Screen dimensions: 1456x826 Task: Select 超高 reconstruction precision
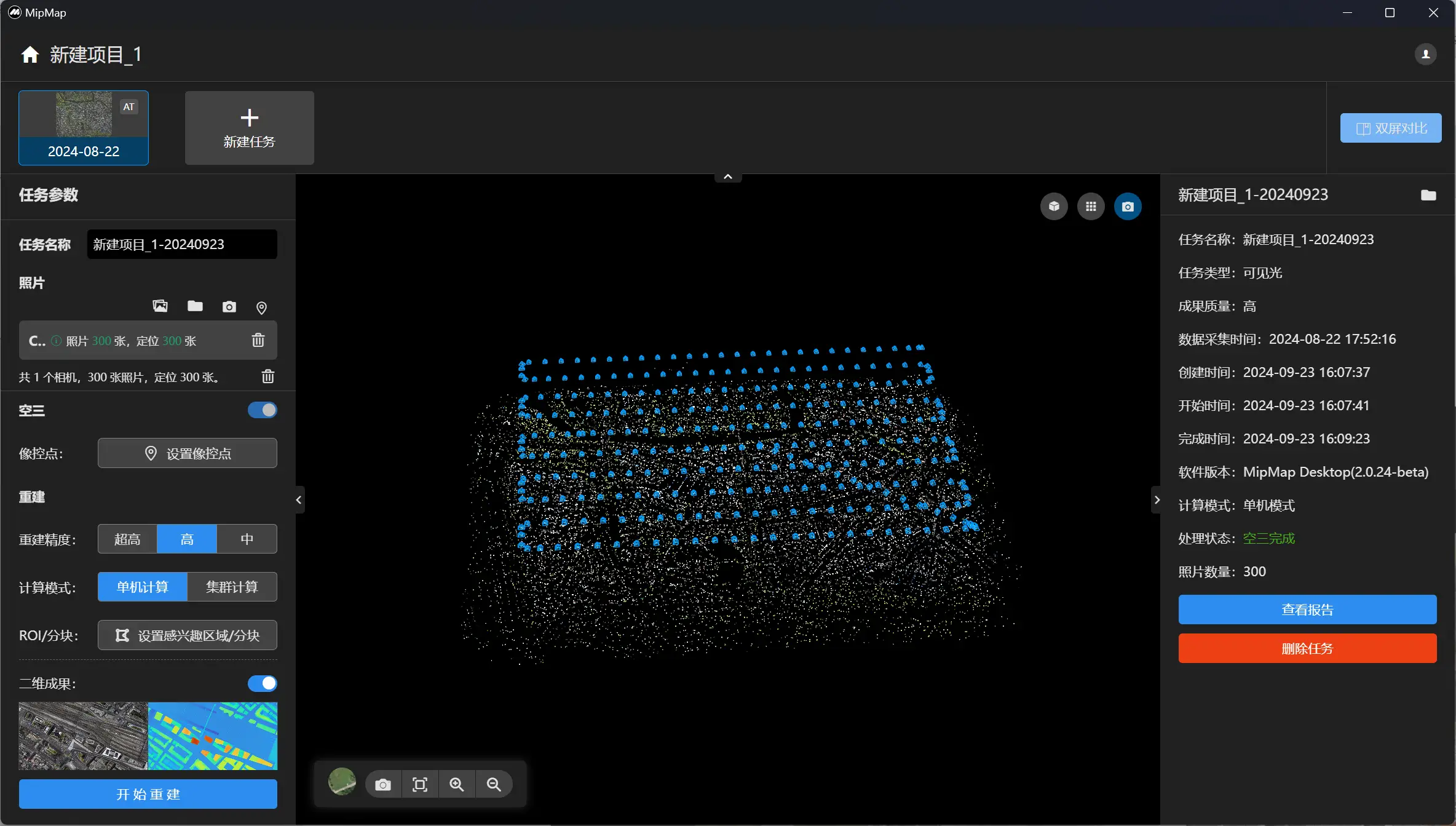pos(127,539)
